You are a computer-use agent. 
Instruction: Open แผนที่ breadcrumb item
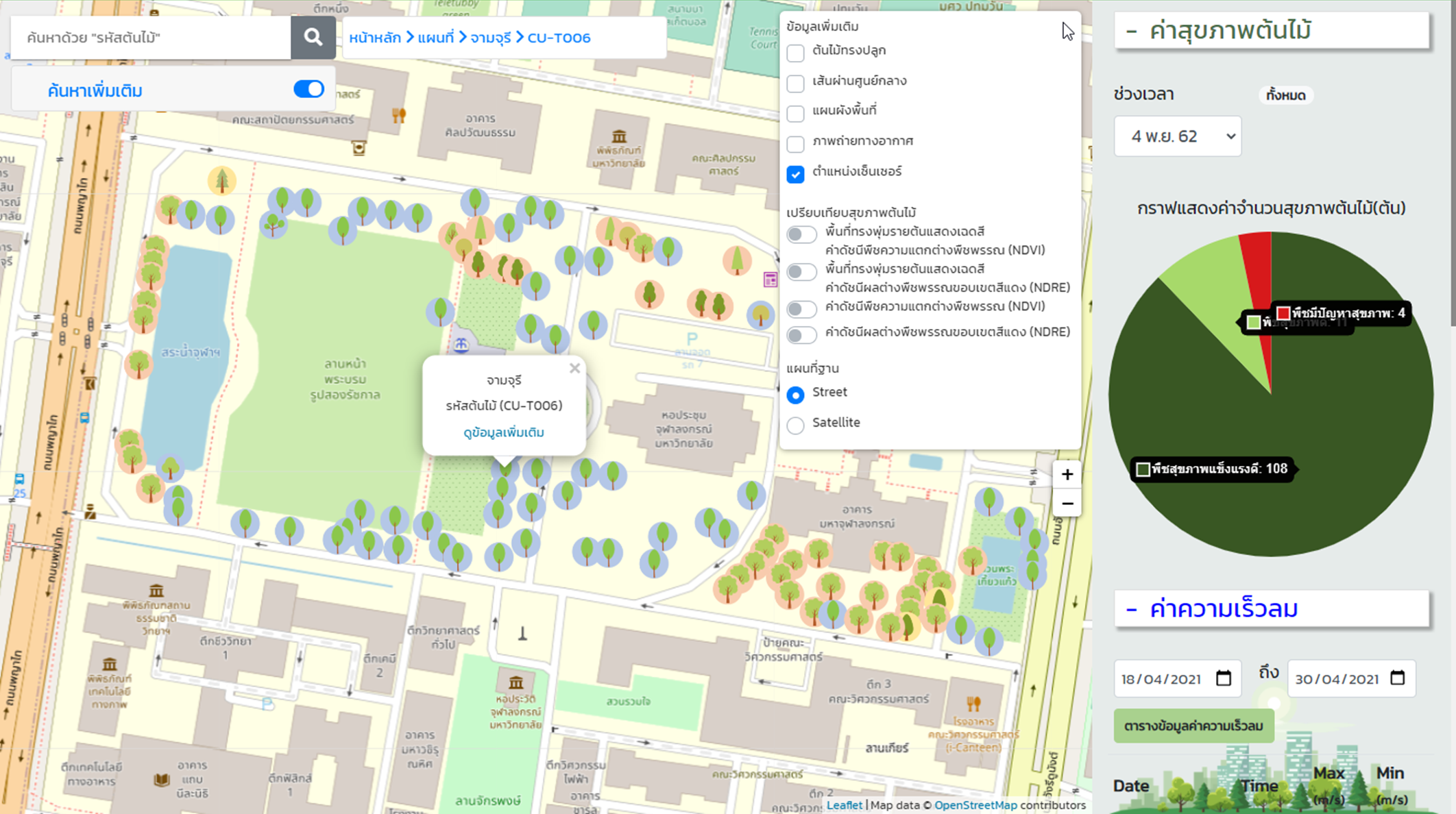pos(435,38)
